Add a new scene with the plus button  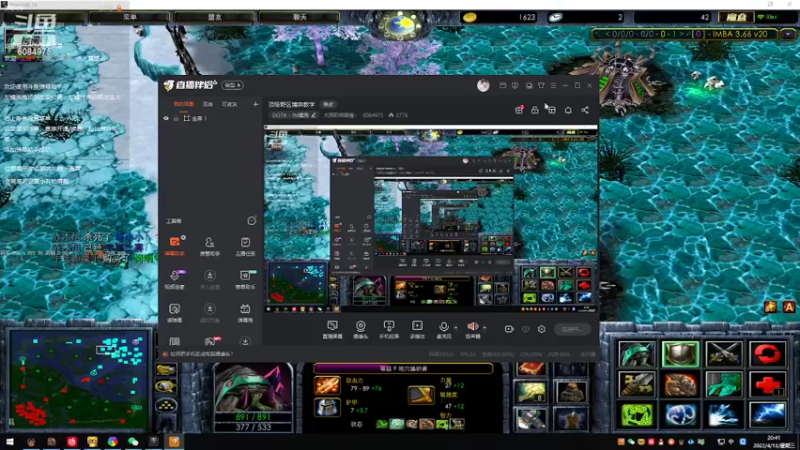(x=255, y=104)
